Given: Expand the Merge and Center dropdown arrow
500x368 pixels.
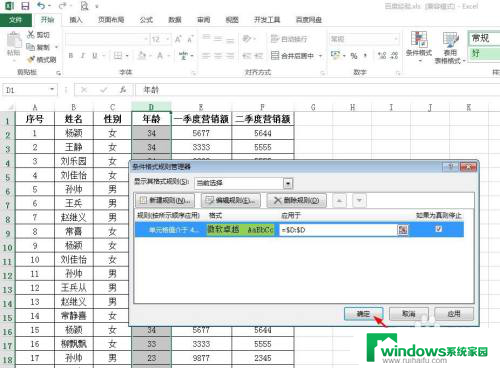Looking at the screenshot, I should coord(320,56).
